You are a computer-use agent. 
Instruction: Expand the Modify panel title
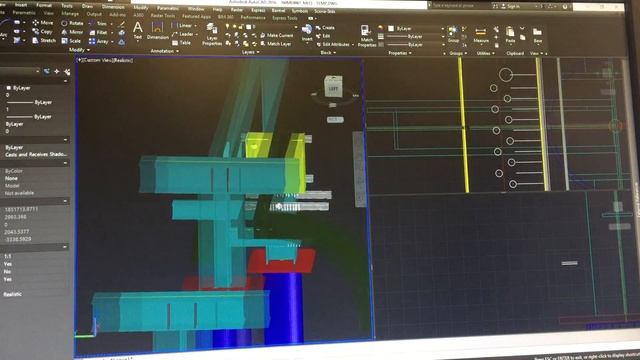(79, 50)
